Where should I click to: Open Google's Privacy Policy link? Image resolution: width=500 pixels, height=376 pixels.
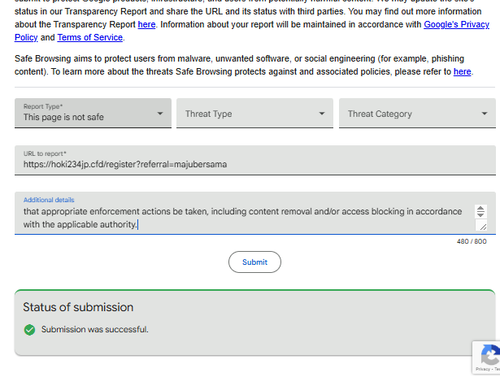click(x=456, y=24)
